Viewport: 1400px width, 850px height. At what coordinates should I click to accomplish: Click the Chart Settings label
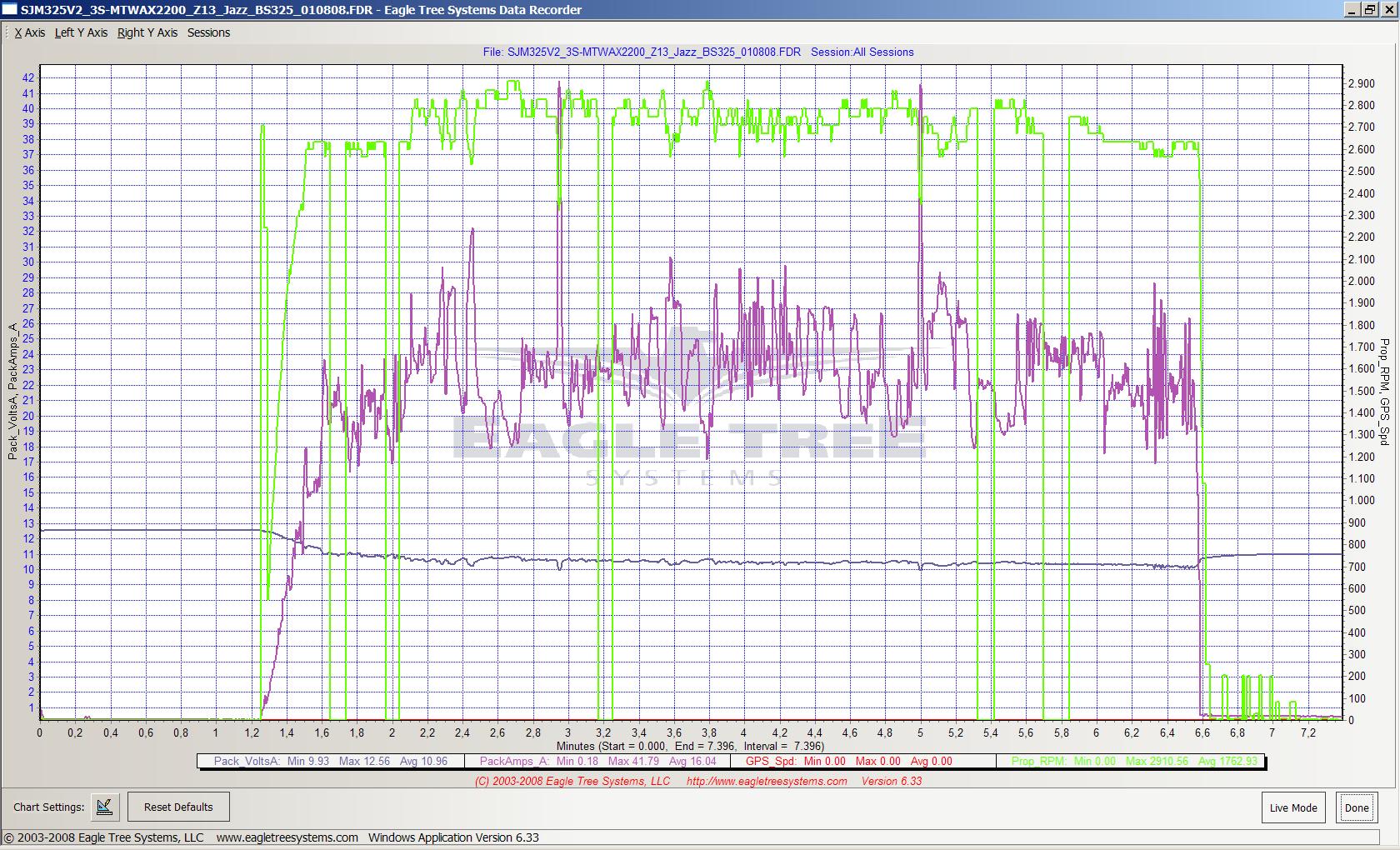coord(48,807)
